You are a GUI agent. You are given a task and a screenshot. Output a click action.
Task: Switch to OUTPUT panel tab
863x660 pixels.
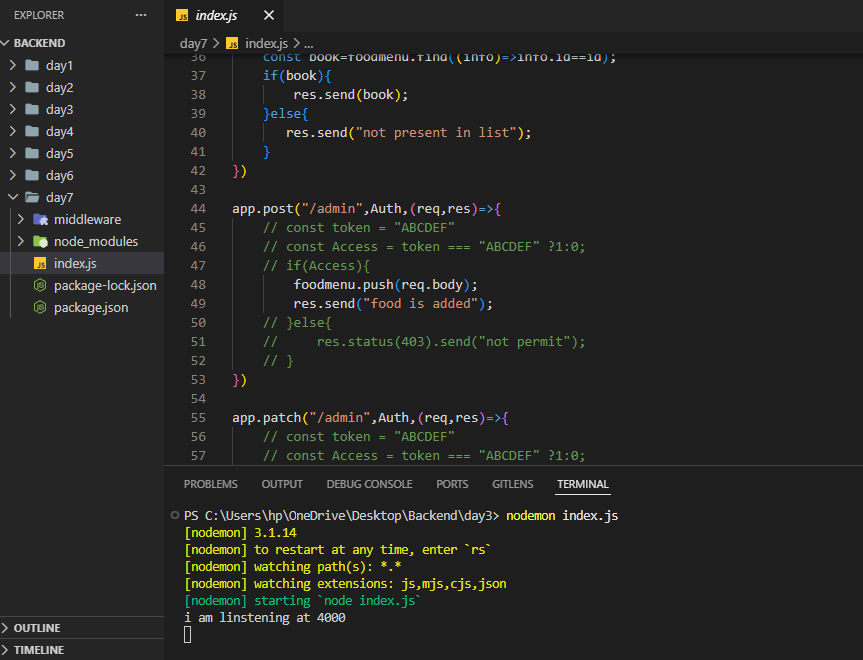point(282,484)
